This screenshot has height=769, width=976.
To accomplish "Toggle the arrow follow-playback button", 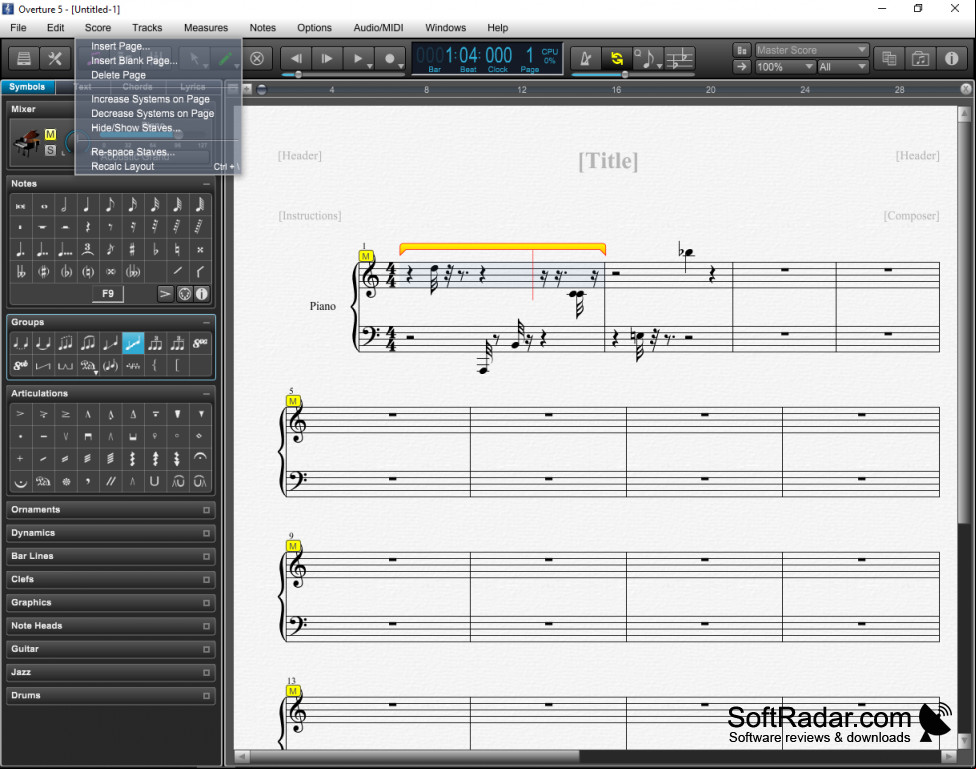I will [741, 67].
